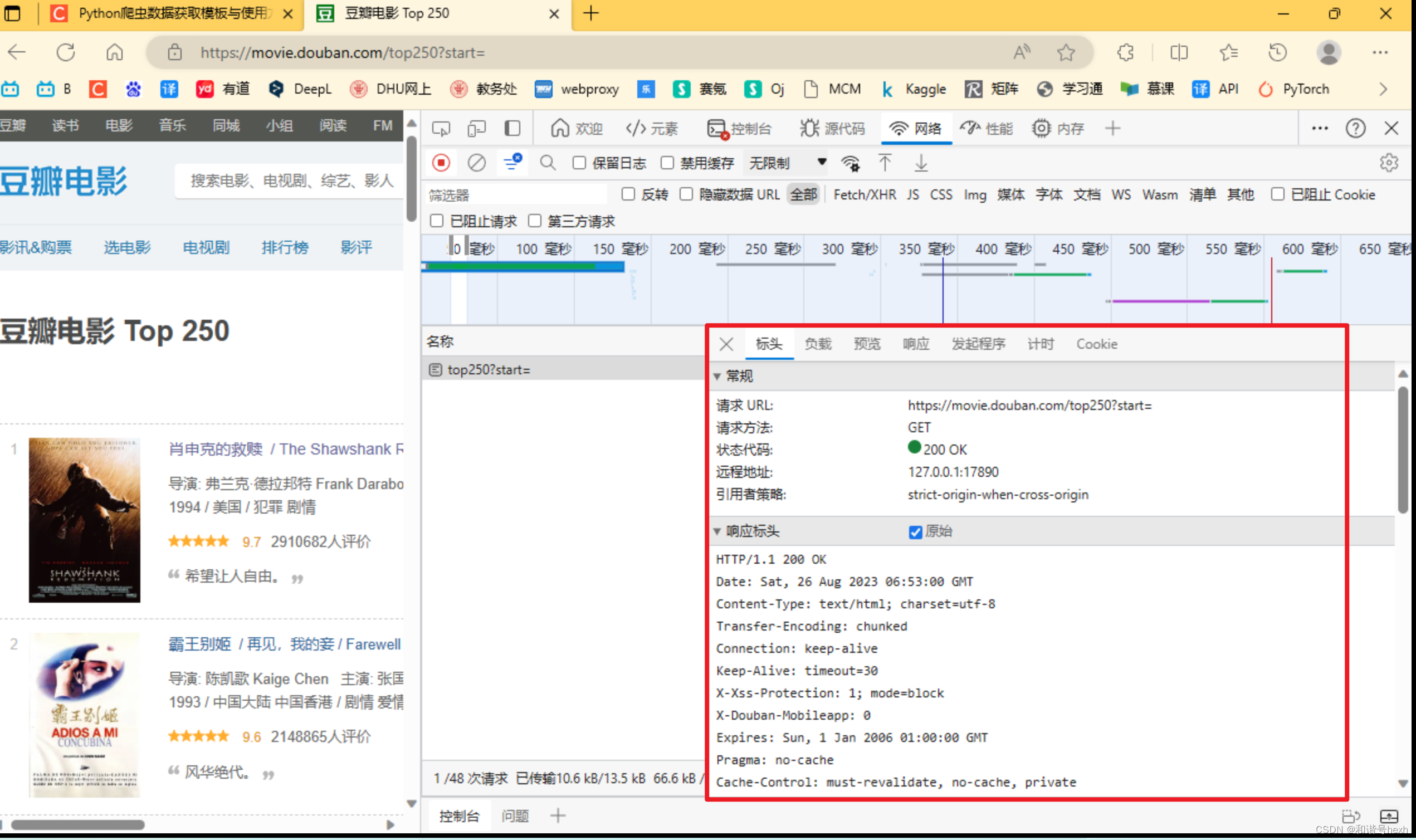Export HAR file download icon
The width and height of the screenshot is (1416, 840).
click(x=921, y=163)
